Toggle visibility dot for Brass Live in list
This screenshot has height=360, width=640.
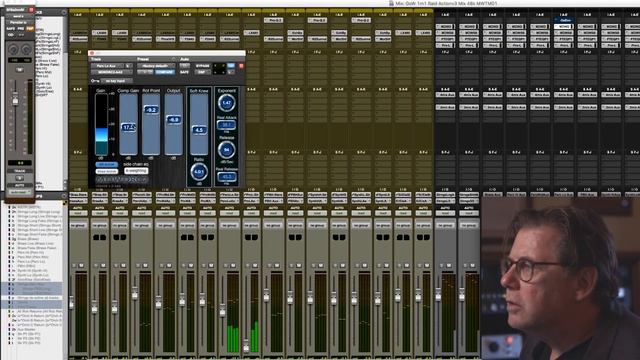pos(10,244)
